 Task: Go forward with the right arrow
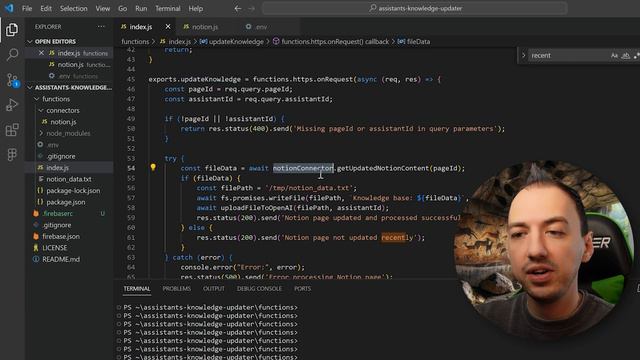click(x=251, y=8)
